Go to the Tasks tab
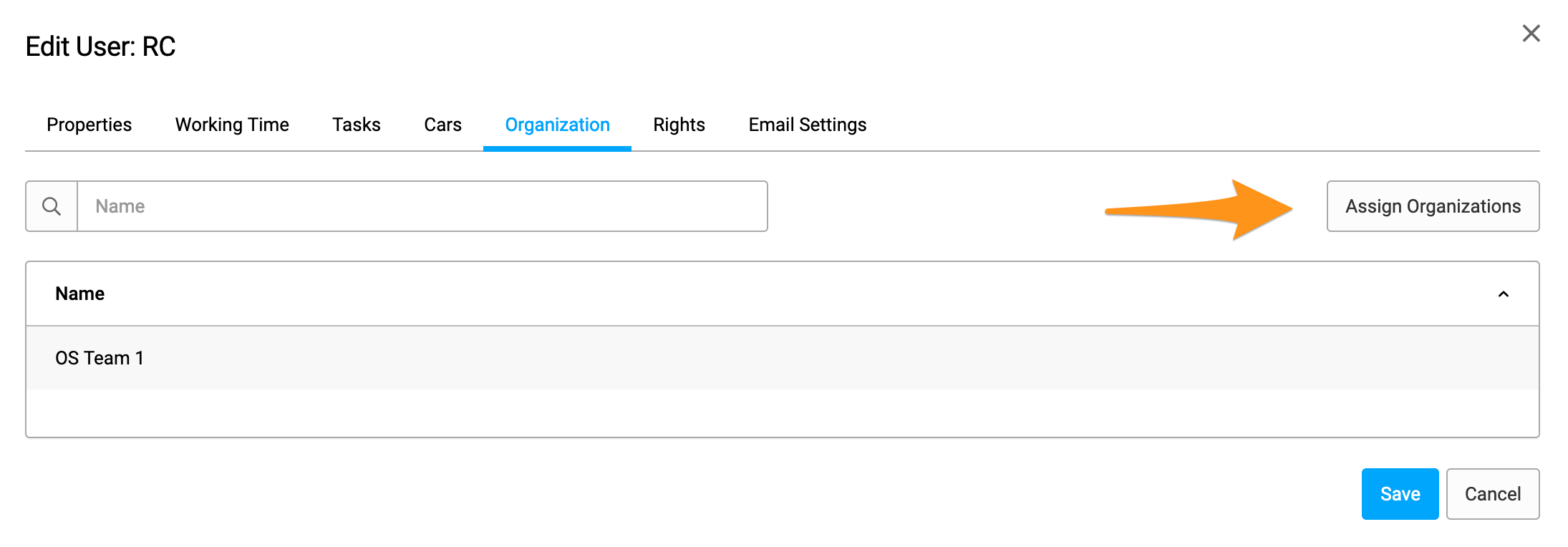 click(x=357, y=125)
